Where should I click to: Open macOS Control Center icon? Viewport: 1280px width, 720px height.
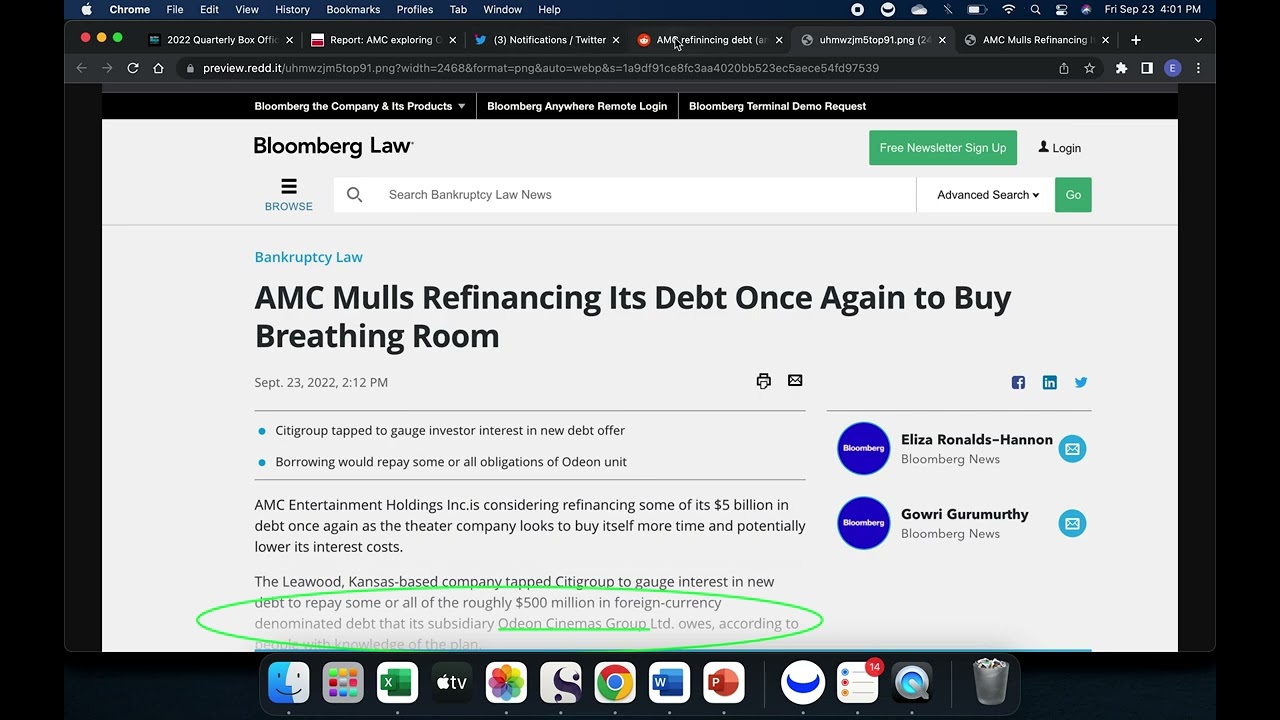coord(1061,9)
